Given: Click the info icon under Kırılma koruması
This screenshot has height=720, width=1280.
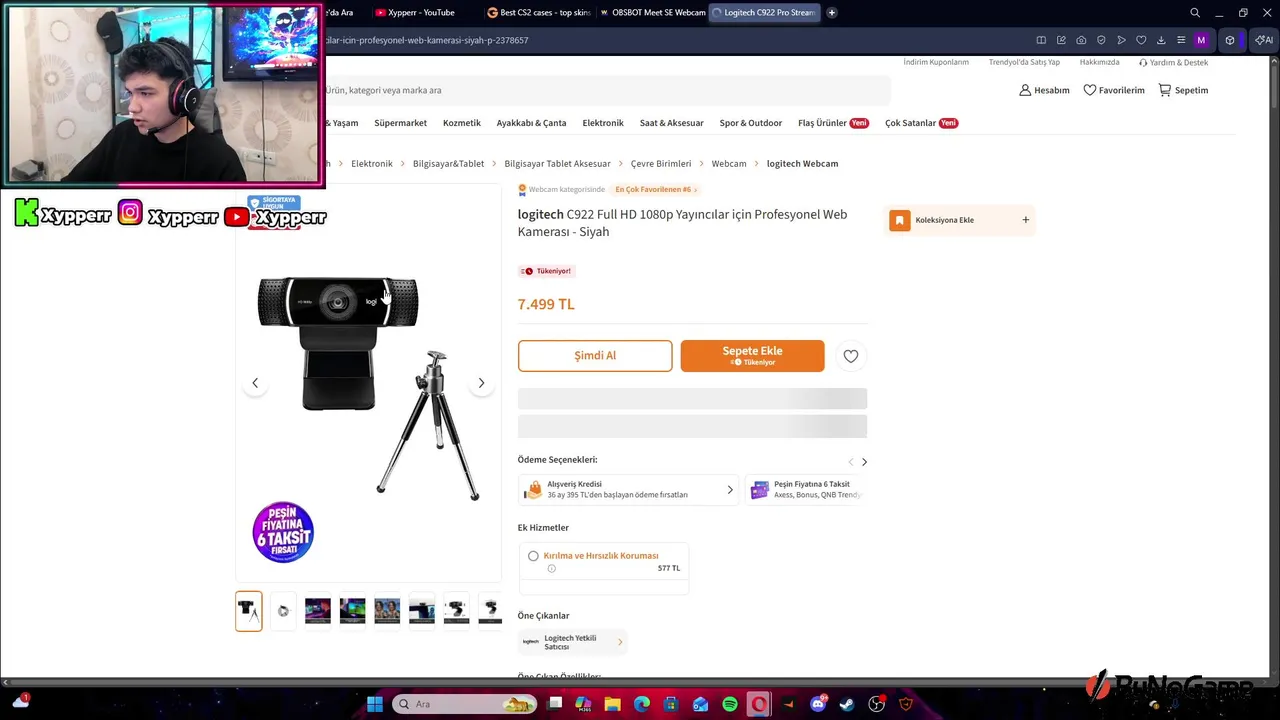Looking at the screenshot, I should tap(551, 568).
